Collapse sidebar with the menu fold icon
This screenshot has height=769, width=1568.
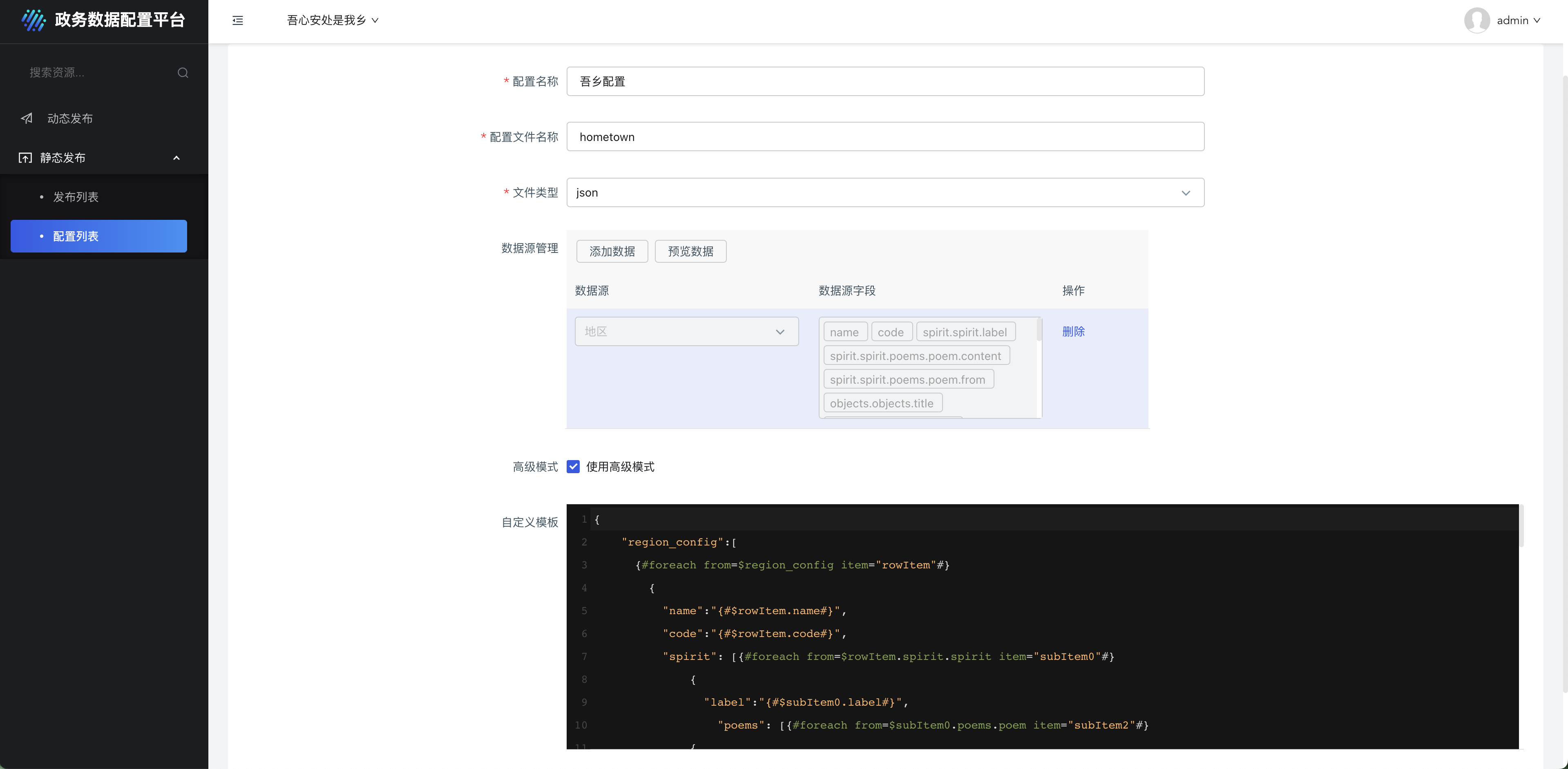(x=237, y=21)
